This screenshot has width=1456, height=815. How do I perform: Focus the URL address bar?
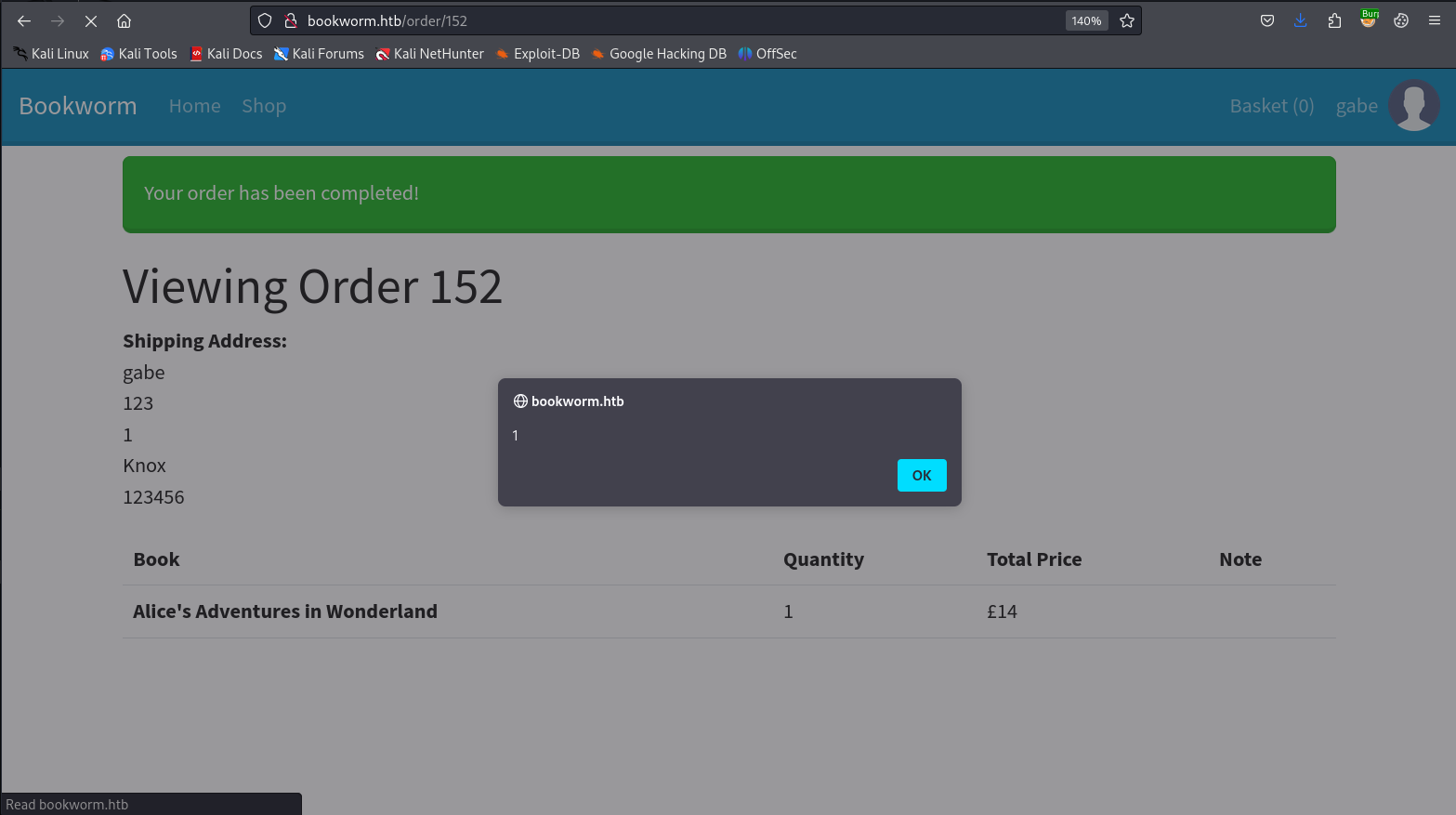[x=678, y=20]
